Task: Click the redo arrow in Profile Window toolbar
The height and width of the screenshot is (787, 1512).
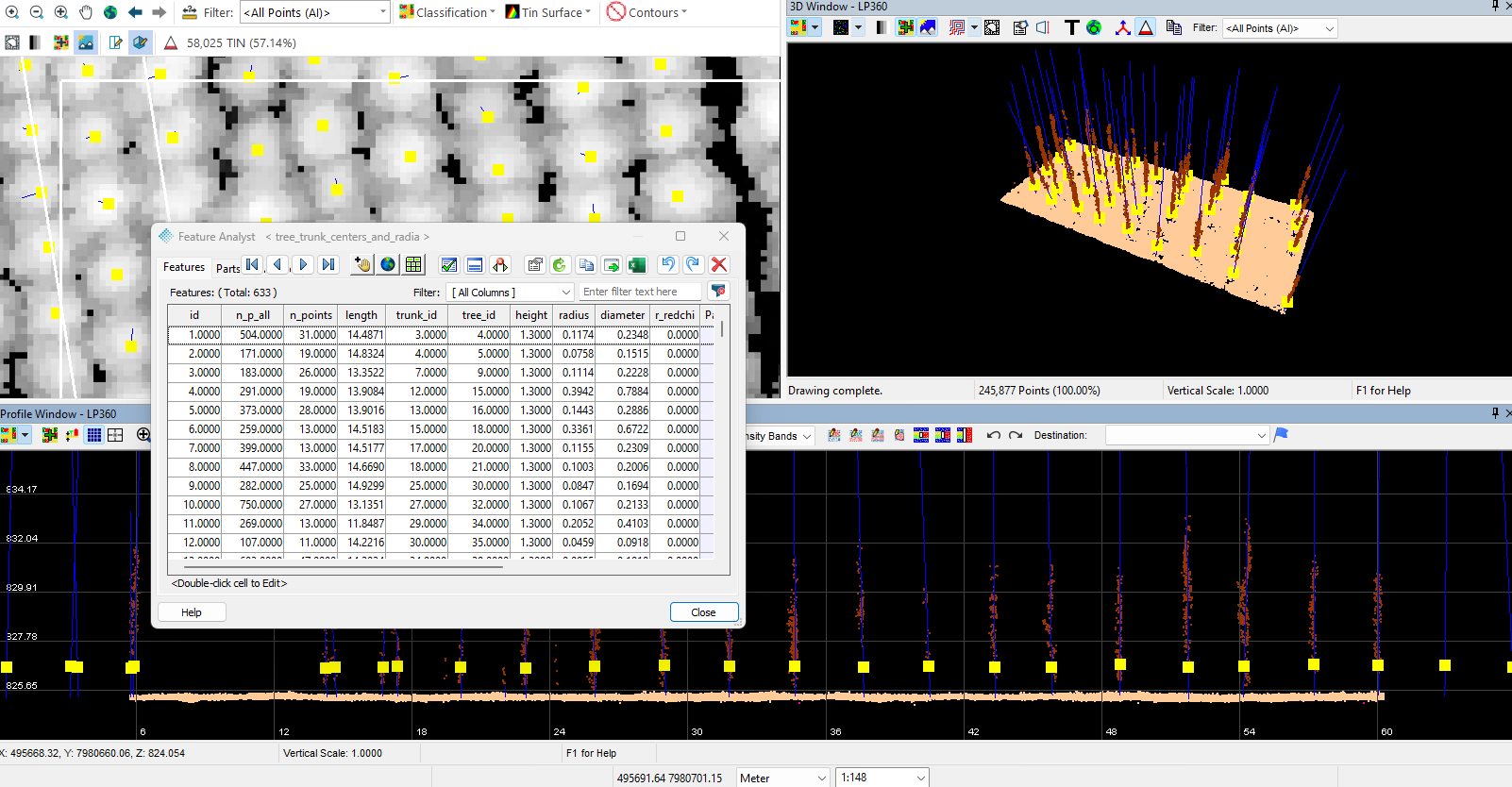Action: [x=1016, y=435]
